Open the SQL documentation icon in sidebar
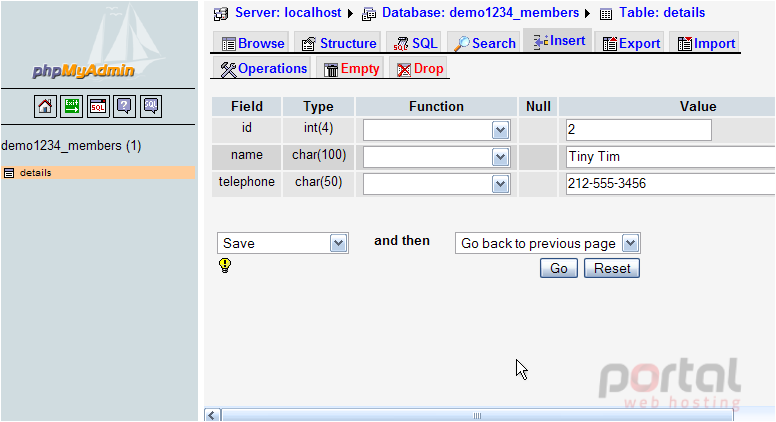 tap(151, 106)
